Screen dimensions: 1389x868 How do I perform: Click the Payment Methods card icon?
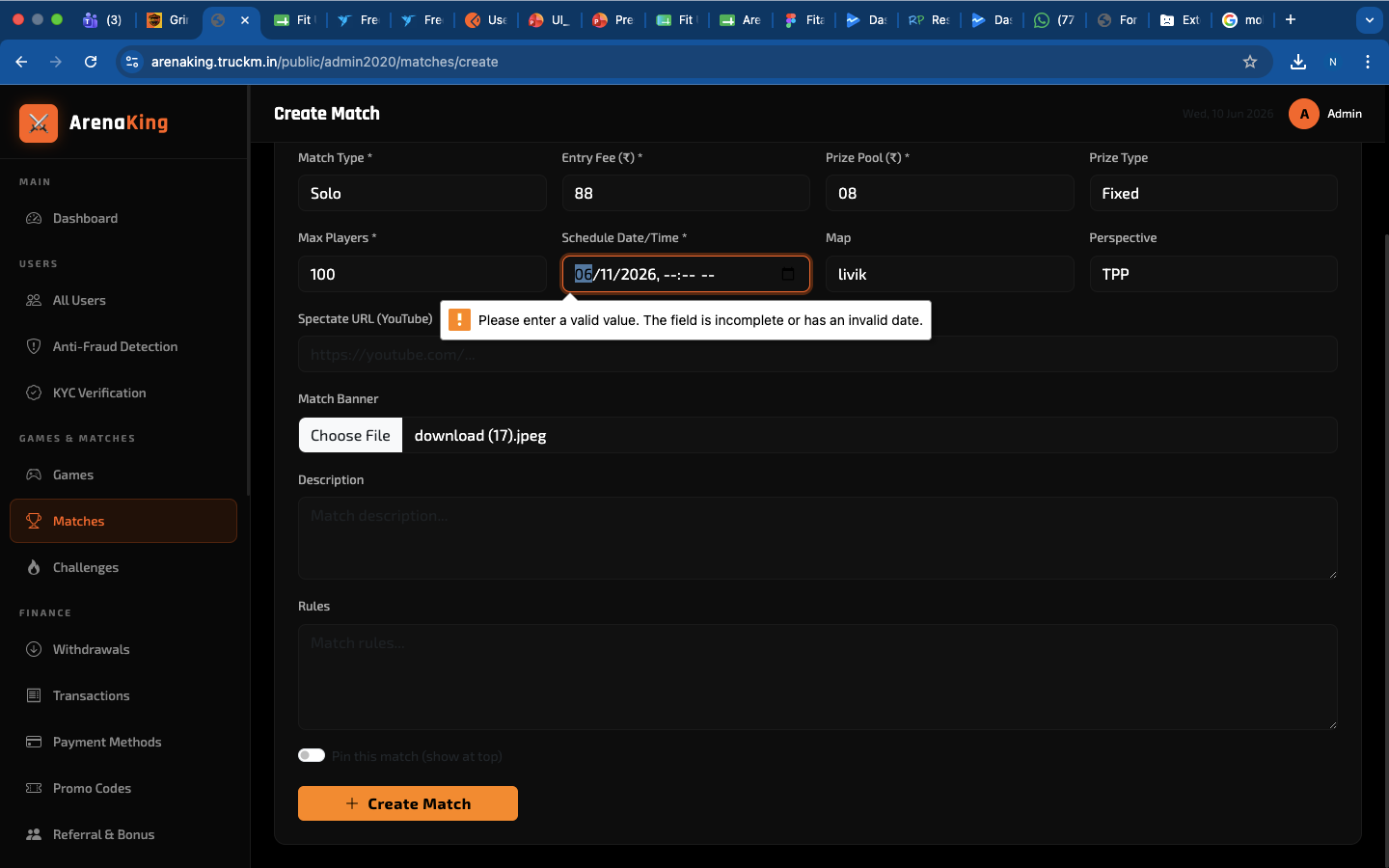pos(34,742)
